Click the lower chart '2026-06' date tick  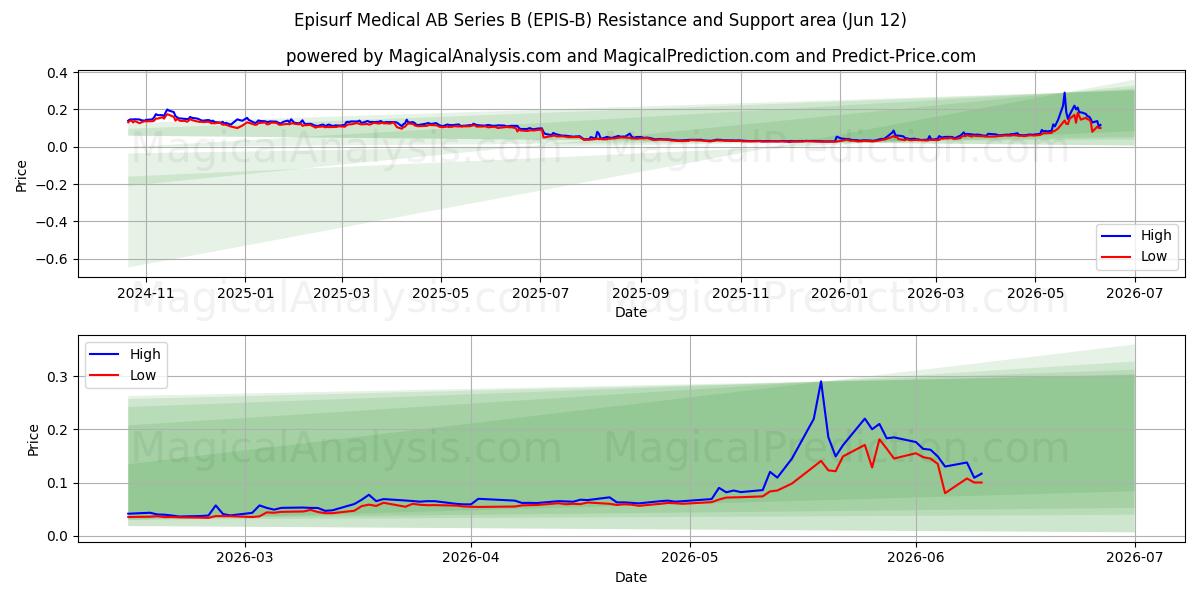916,559
